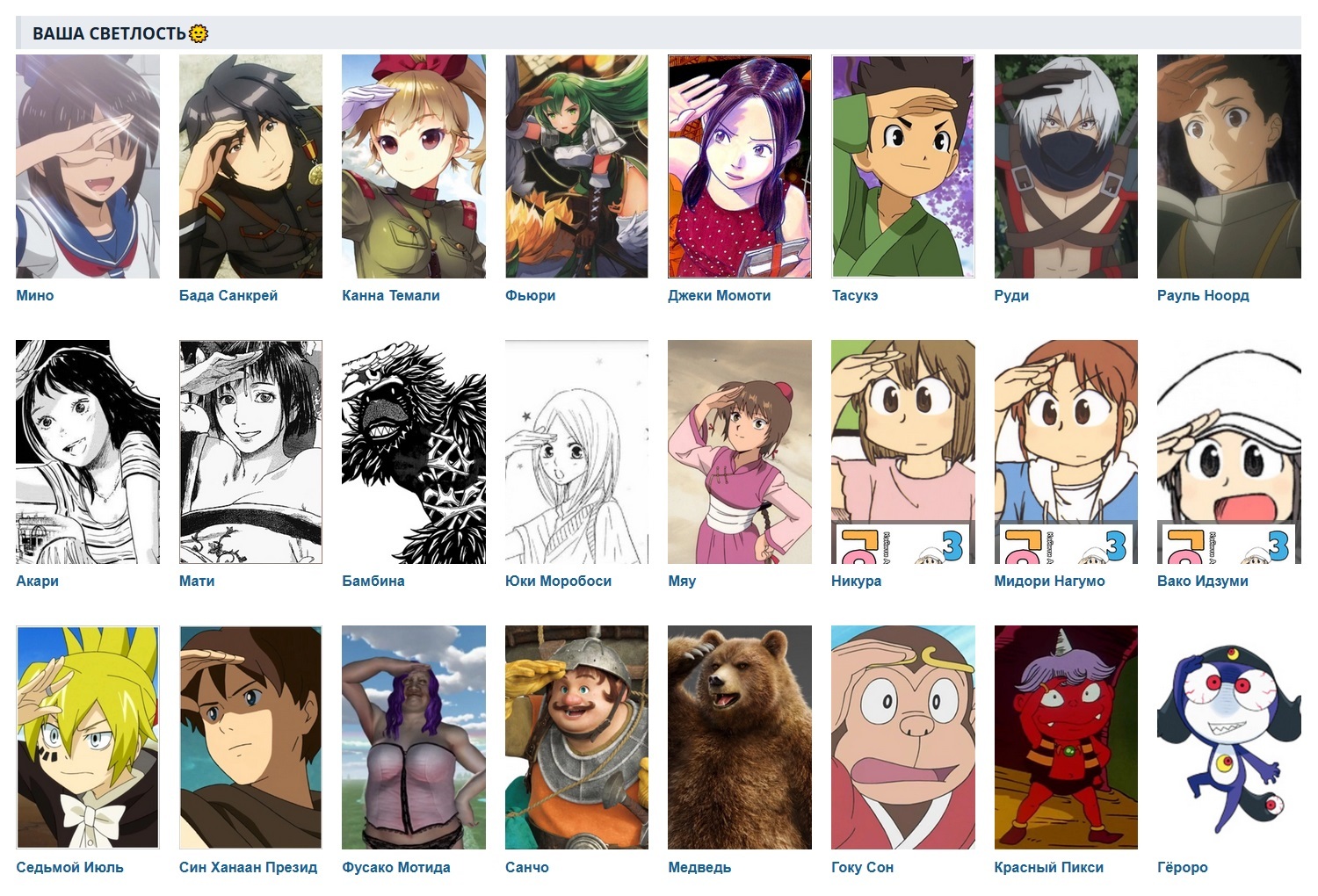Click the Фьюри link text
1318x896 pixels.
[530, 295]
